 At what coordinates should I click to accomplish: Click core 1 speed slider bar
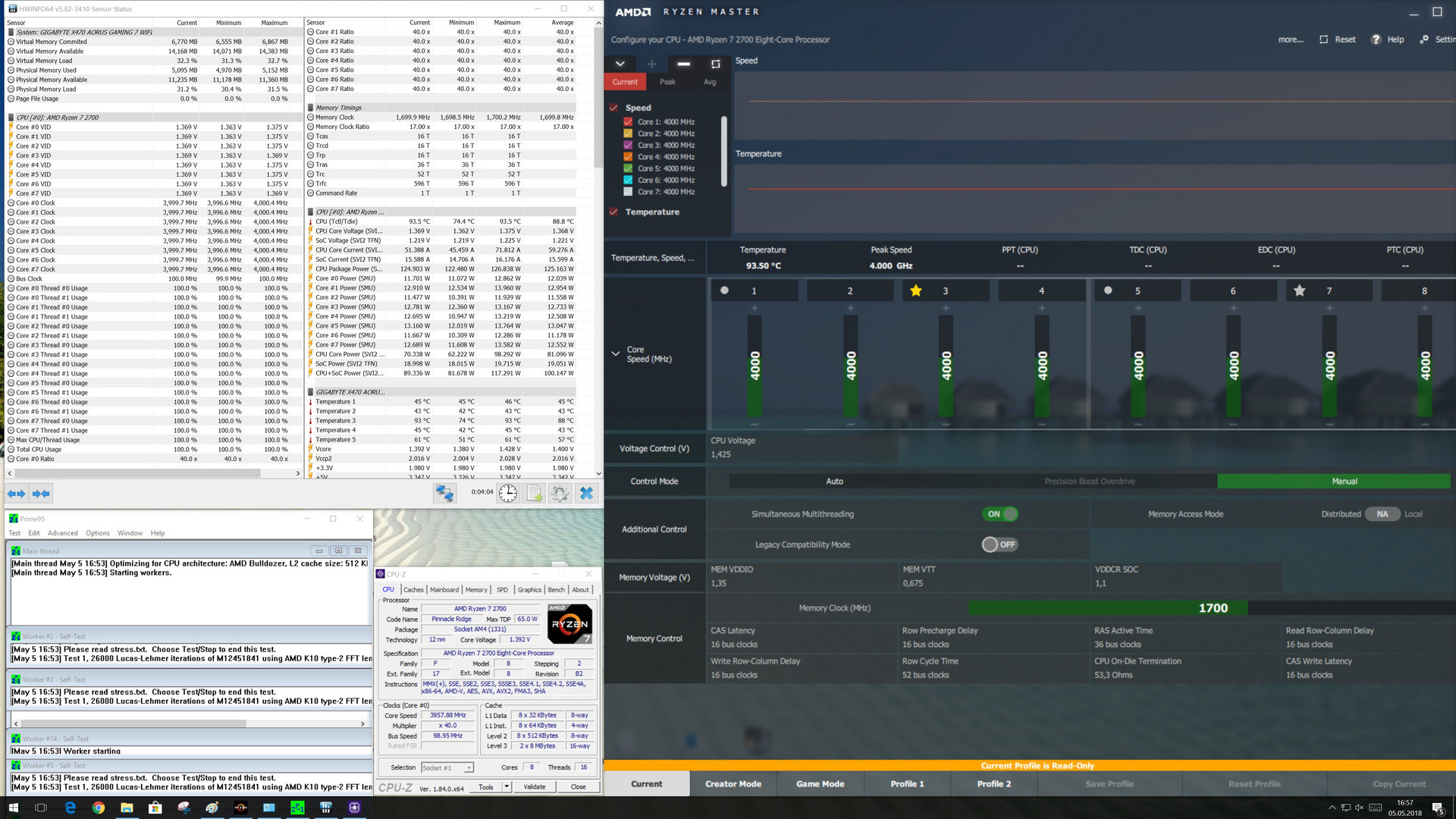[755, 366]
